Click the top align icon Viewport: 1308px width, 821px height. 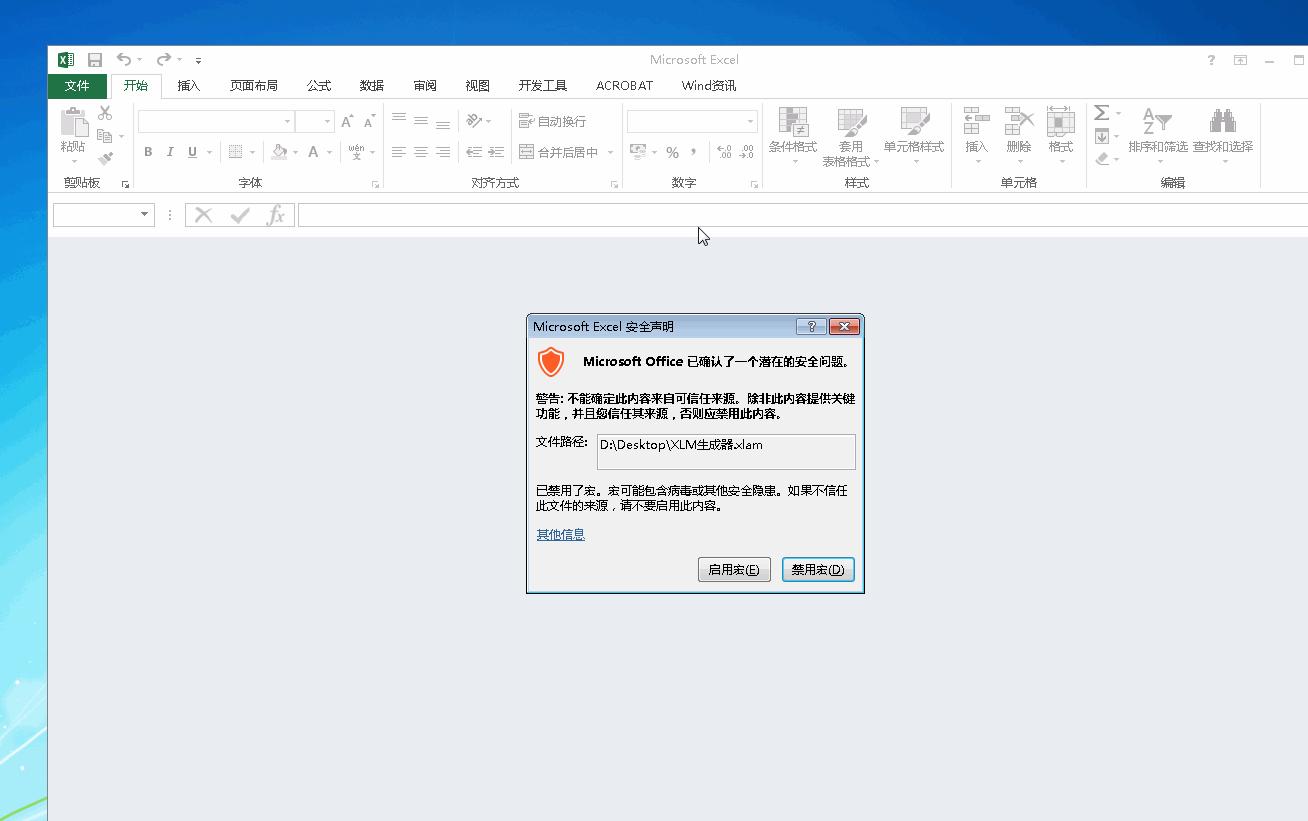[x=399, y=120]
